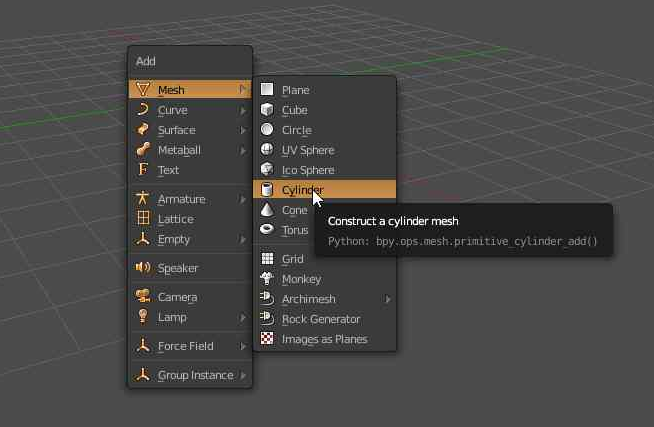Open the Lamp menu entry

190,317
